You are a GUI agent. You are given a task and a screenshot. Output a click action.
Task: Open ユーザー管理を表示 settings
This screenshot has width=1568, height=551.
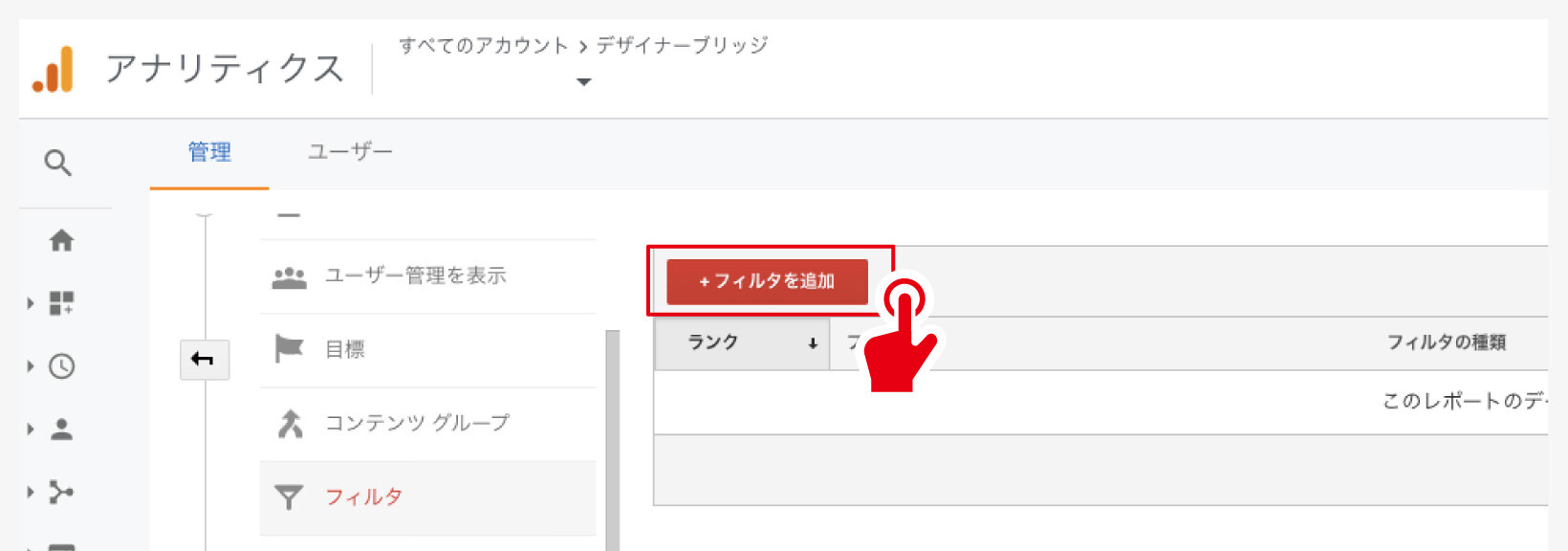coord(415,276)
